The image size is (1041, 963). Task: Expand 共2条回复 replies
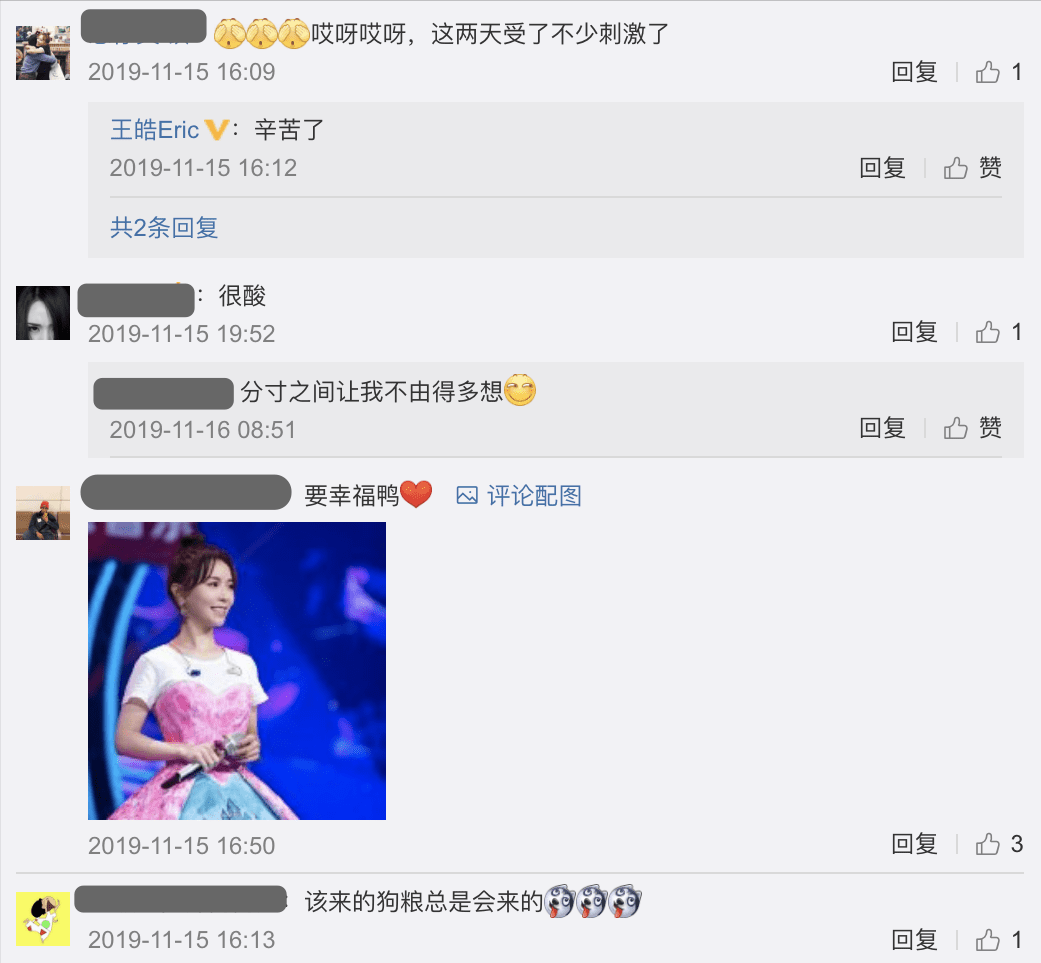164,228
